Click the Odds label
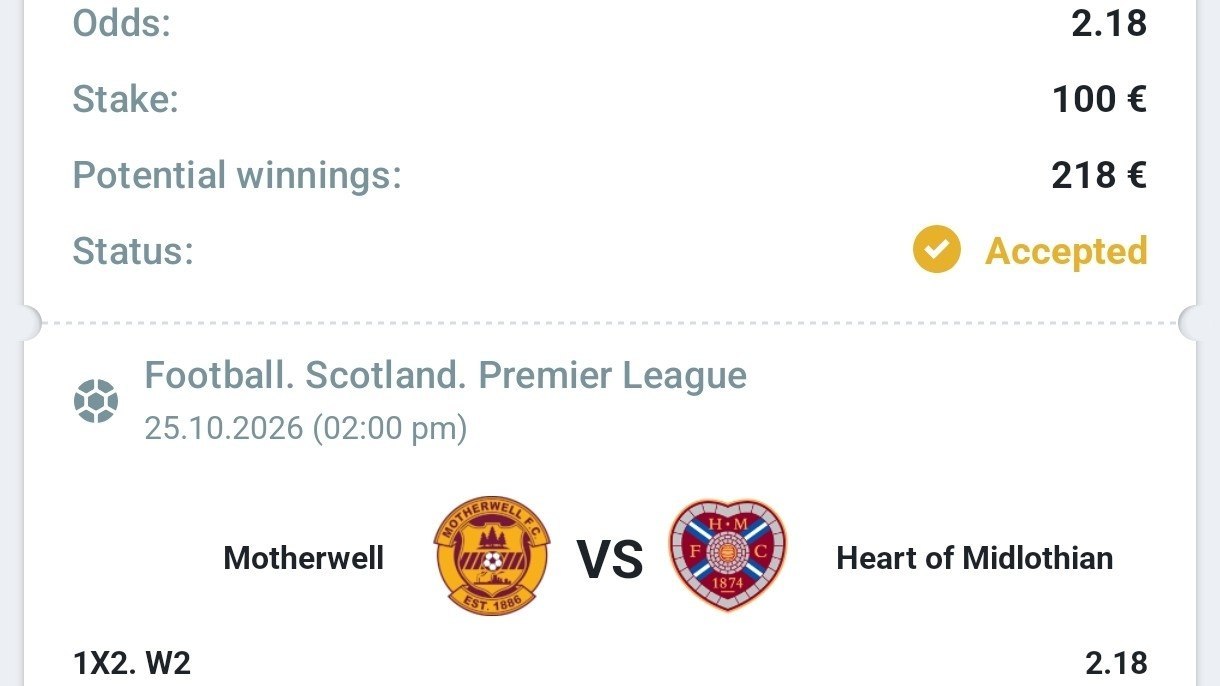The height and width of the screenshot is (686, 1220). tap(122, 23)
